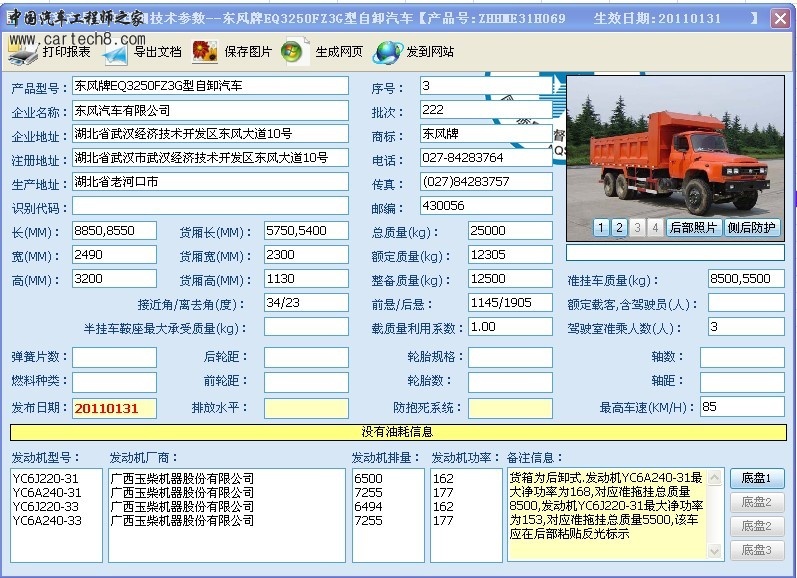
Task: View the 侧后防护 side-rear guard photo
Action: click(751, 227)
